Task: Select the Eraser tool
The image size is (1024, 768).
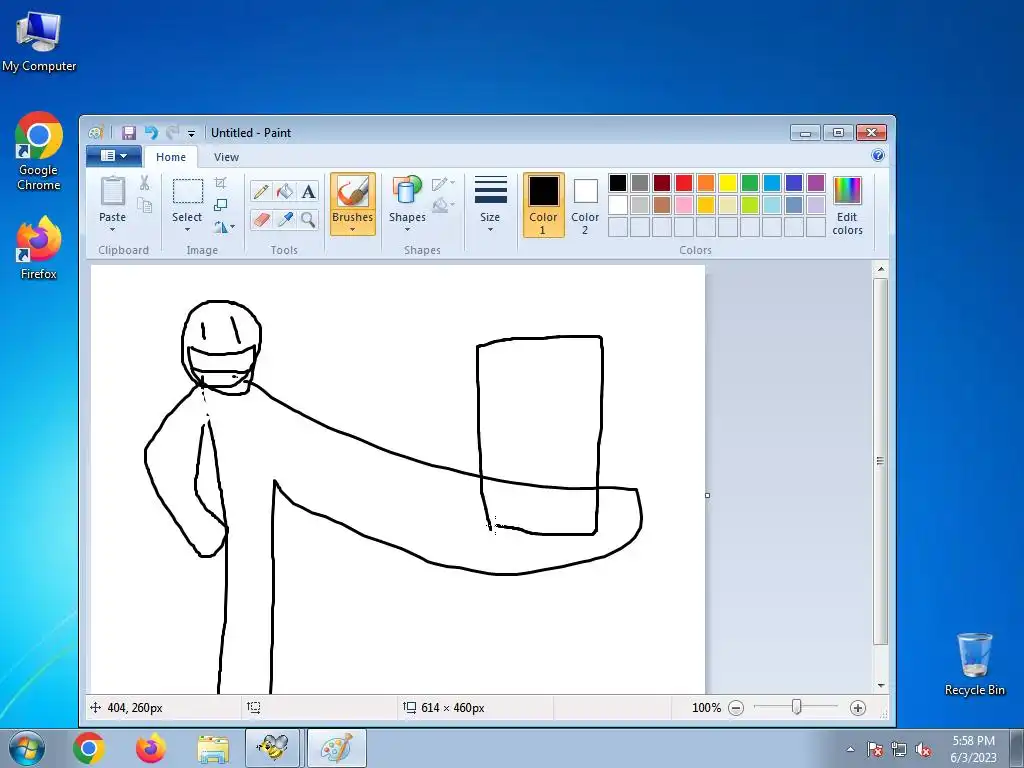Action: [261, 219]
